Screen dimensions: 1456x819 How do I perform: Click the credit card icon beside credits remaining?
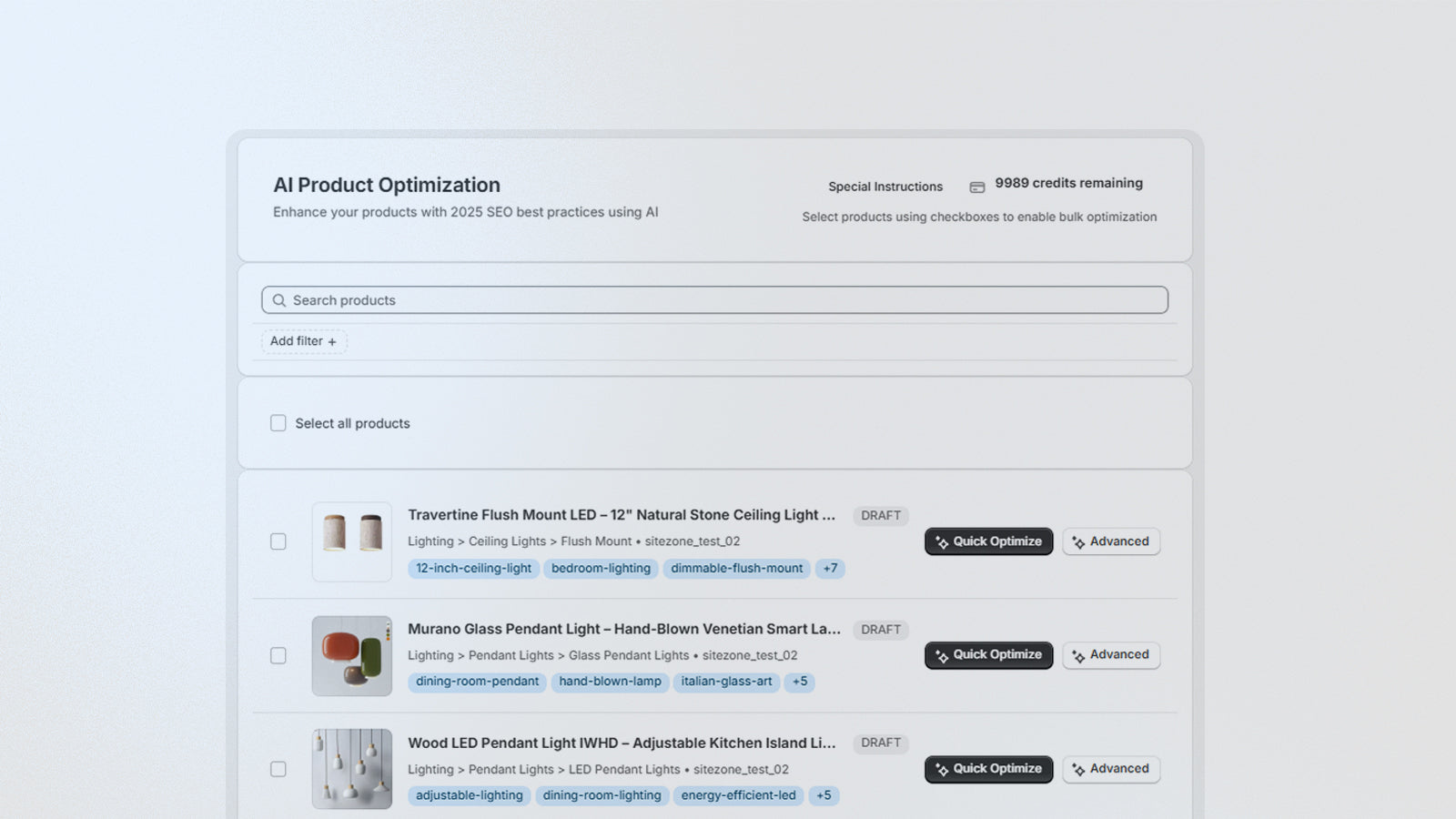[x=976, y=186]
